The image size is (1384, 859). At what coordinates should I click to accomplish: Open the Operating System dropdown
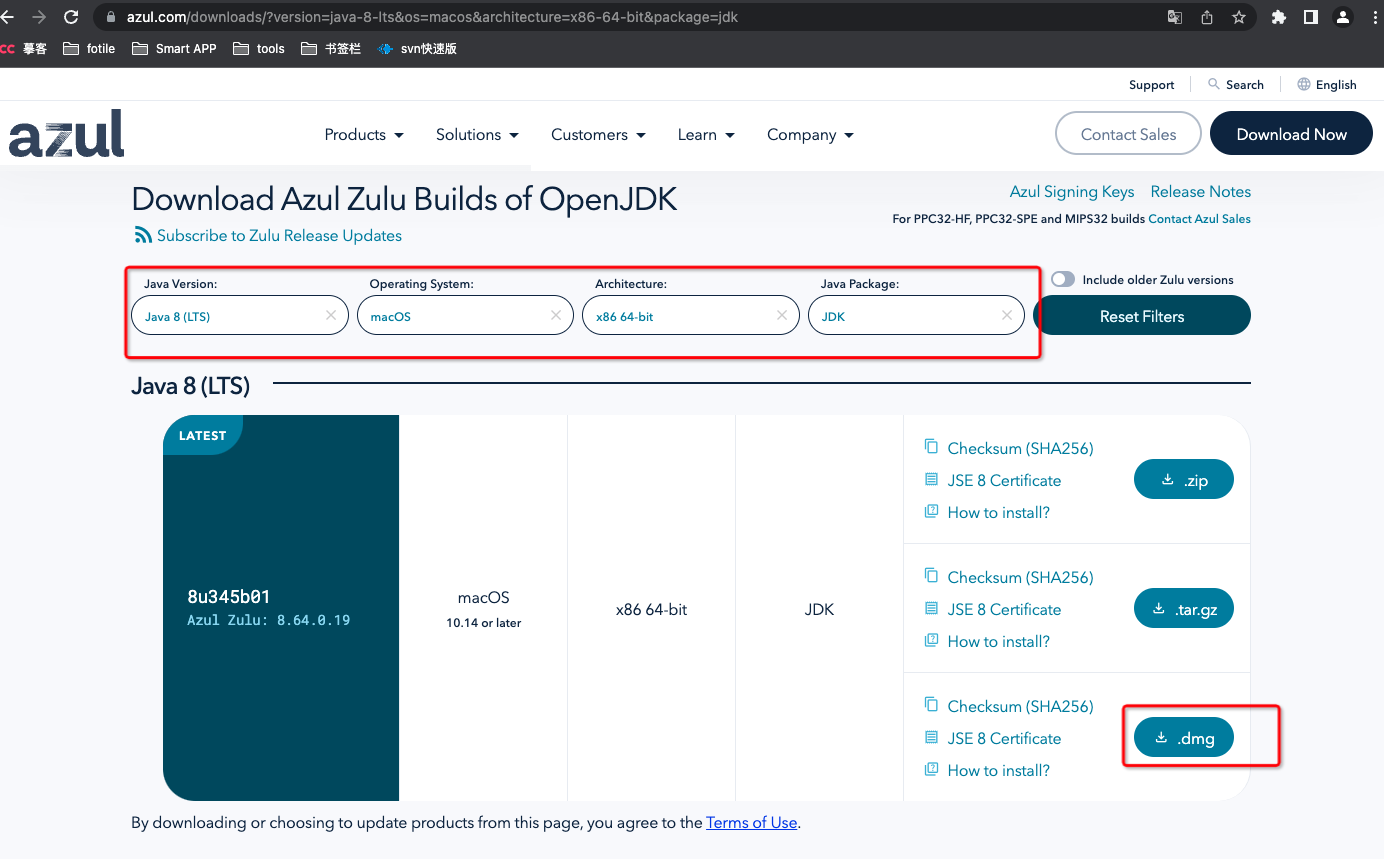[465, 315]
